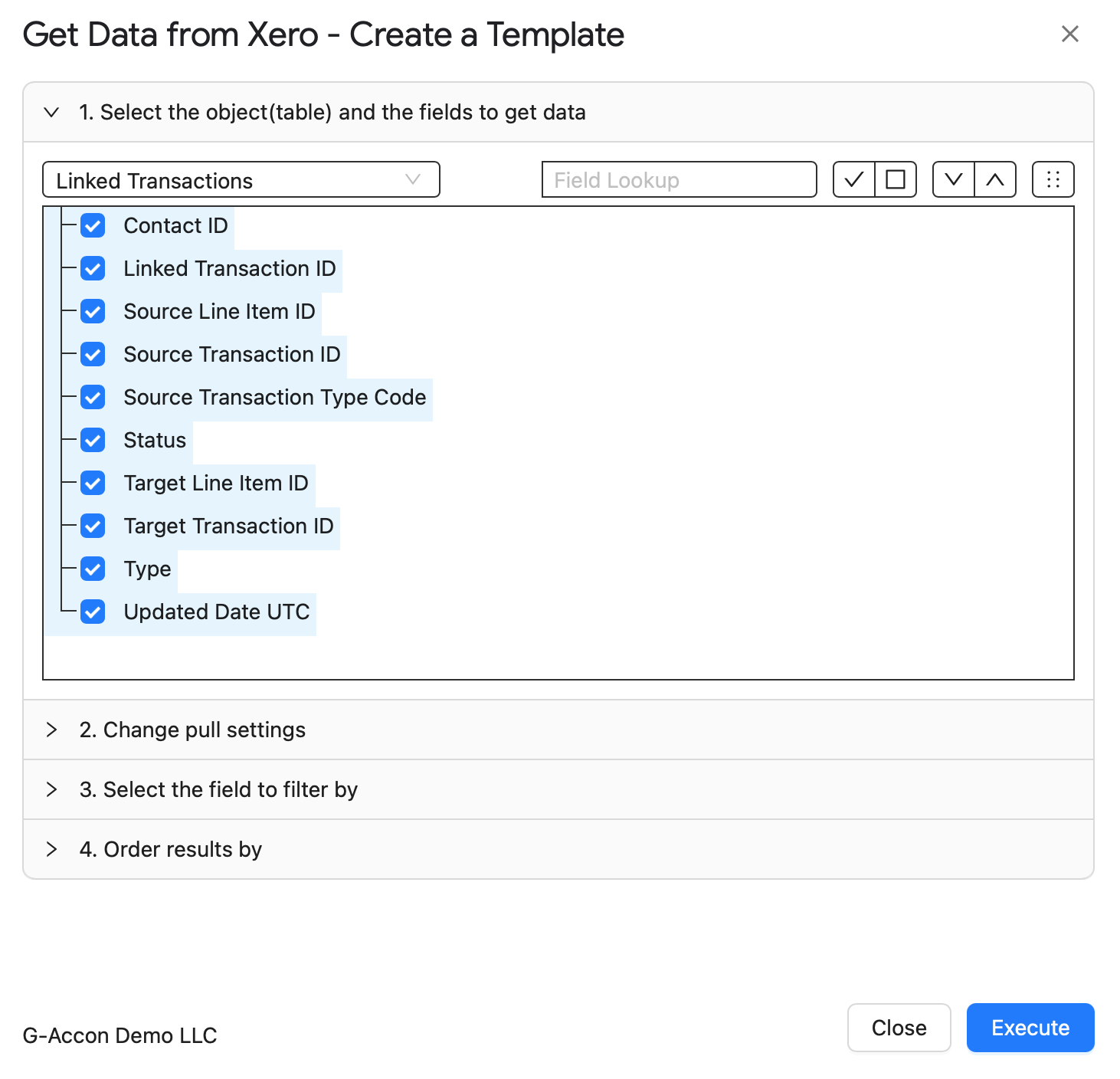Uncheck Target Line Item ID checkbox
This screenshot has width=1120, height=1079.
pos(93,483)
